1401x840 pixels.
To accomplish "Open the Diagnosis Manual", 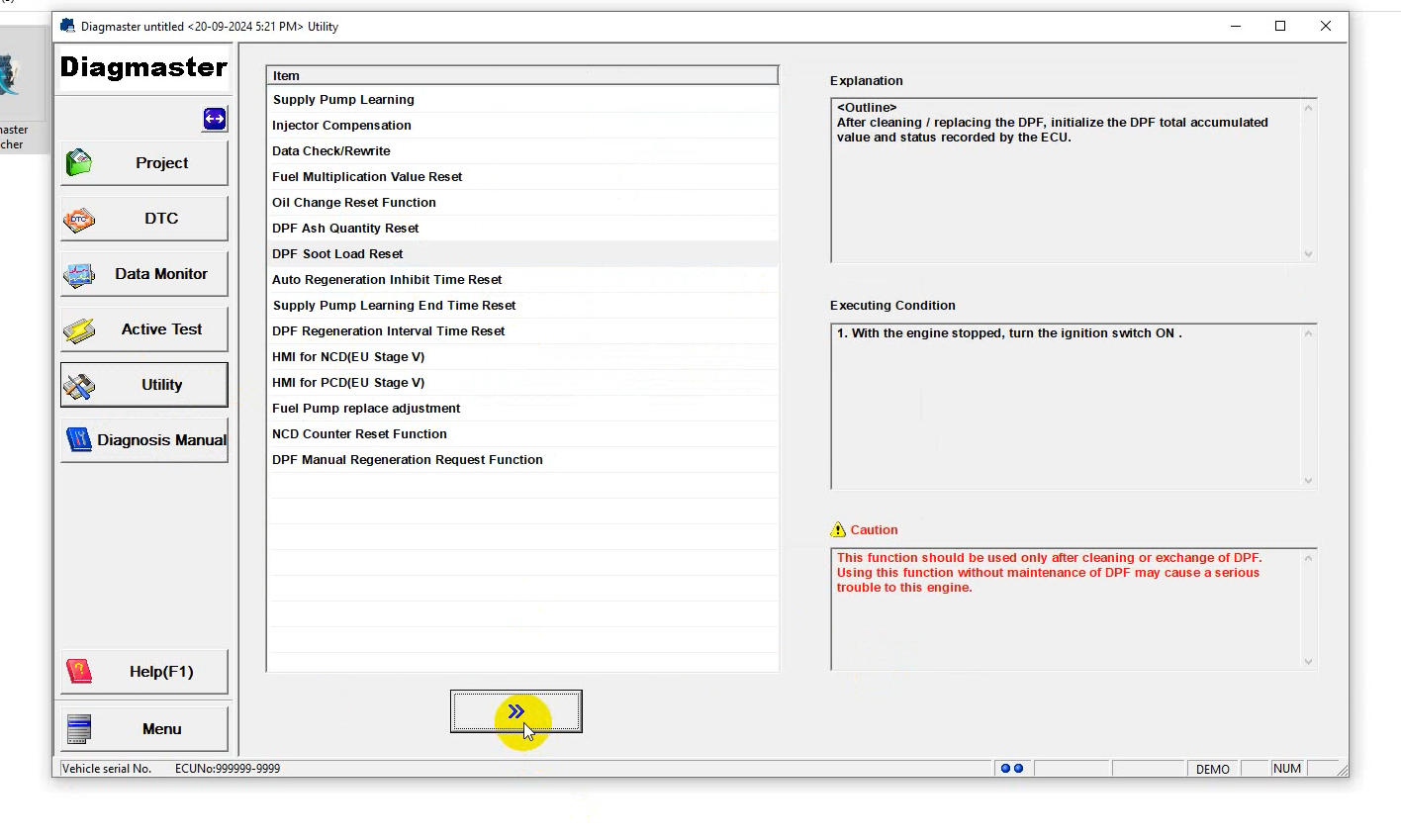I will 144,440.
